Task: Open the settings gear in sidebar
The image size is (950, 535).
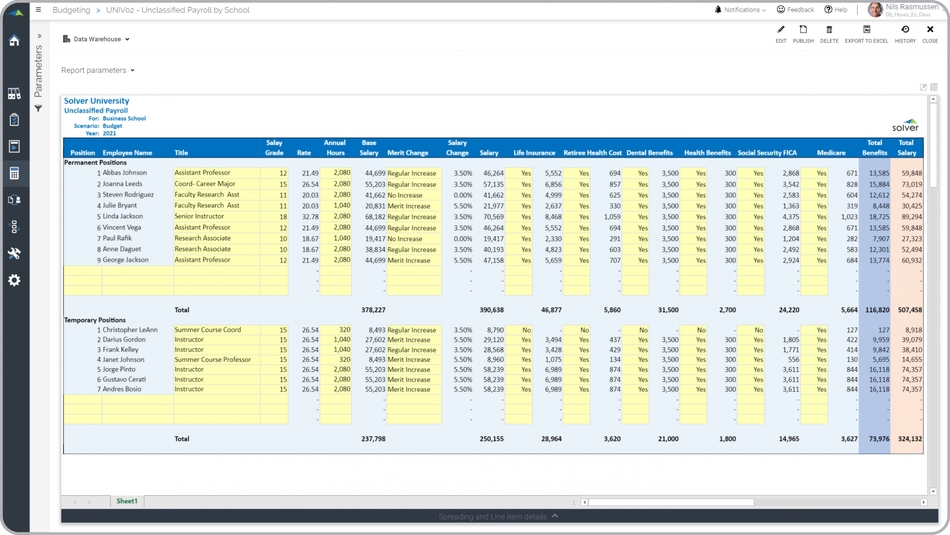Action: tap(14, 280)
